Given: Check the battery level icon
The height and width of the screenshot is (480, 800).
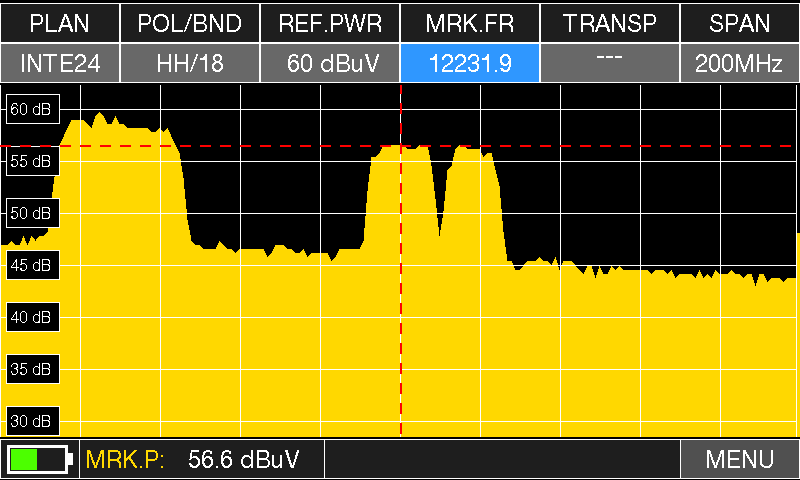Looking at the screenshot, I should 40,459.
